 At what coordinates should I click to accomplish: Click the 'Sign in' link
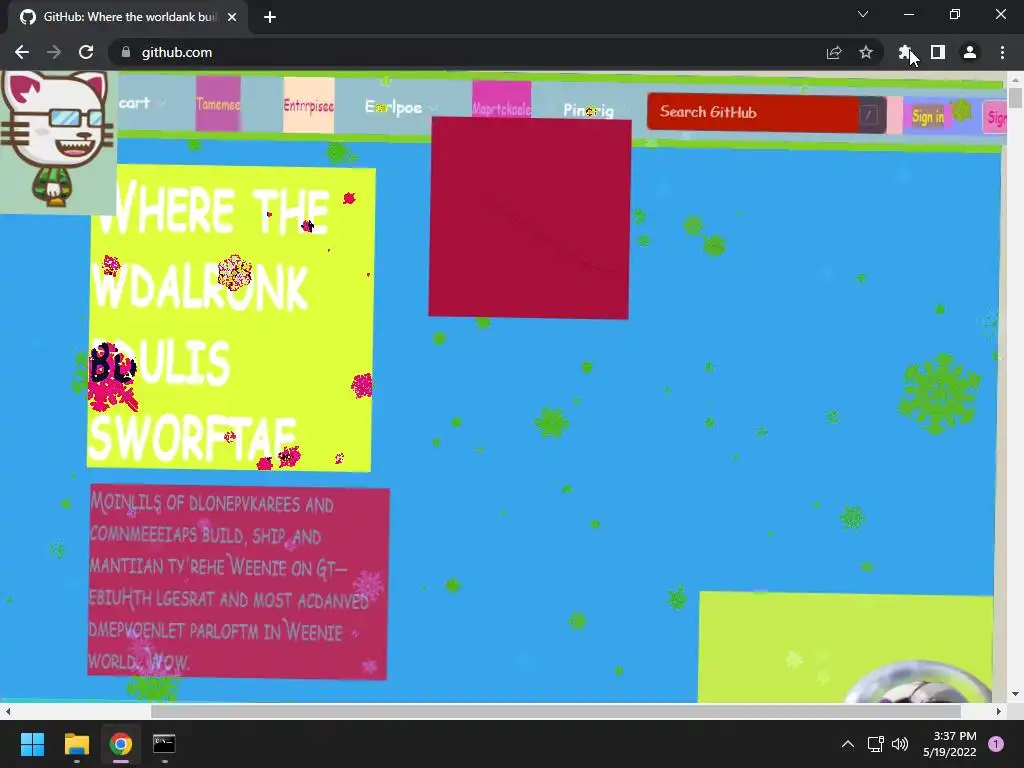928,117
